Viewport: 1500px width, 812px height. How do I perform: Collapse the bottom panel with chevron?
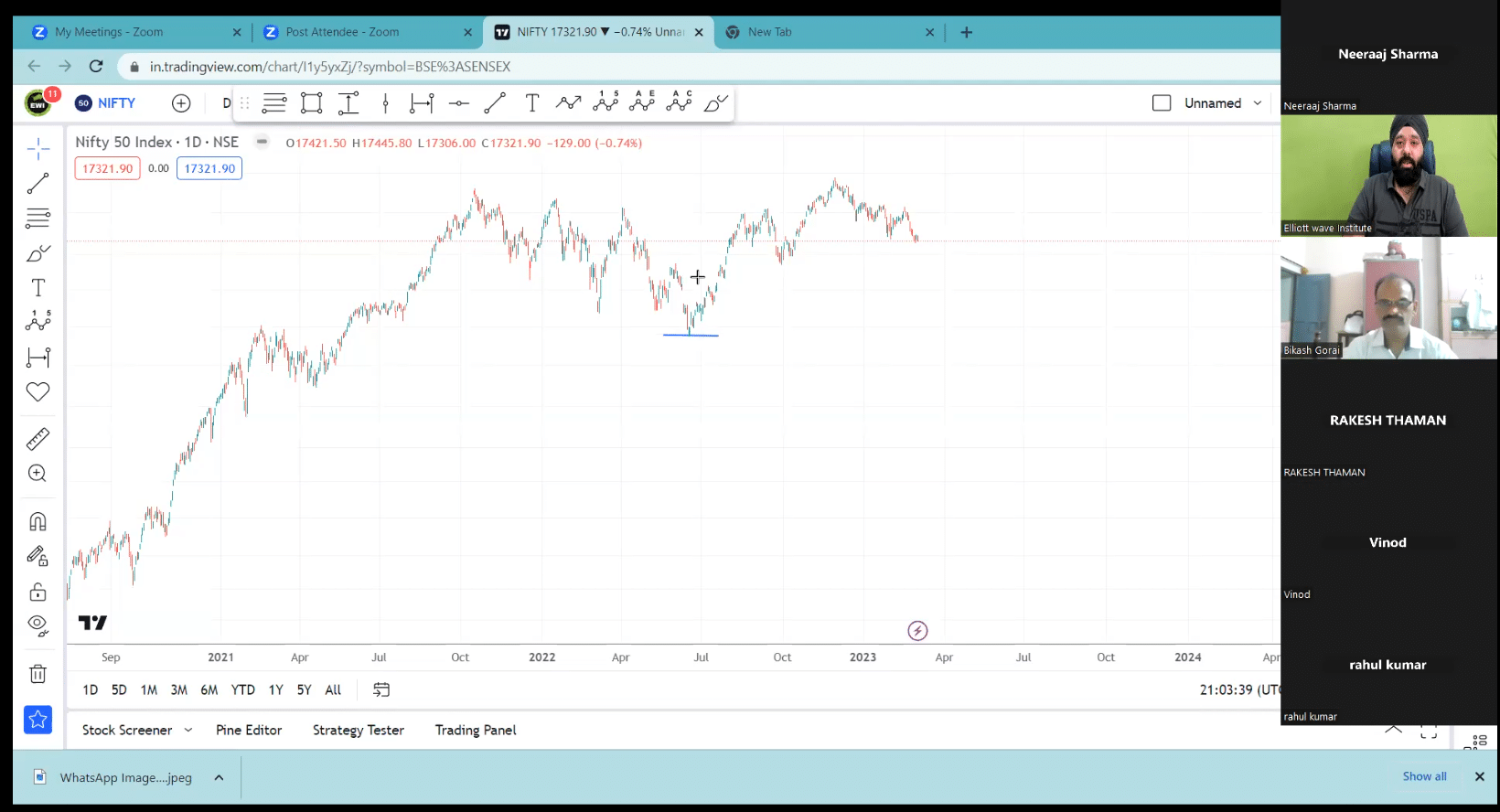(x=1393, y=730)
